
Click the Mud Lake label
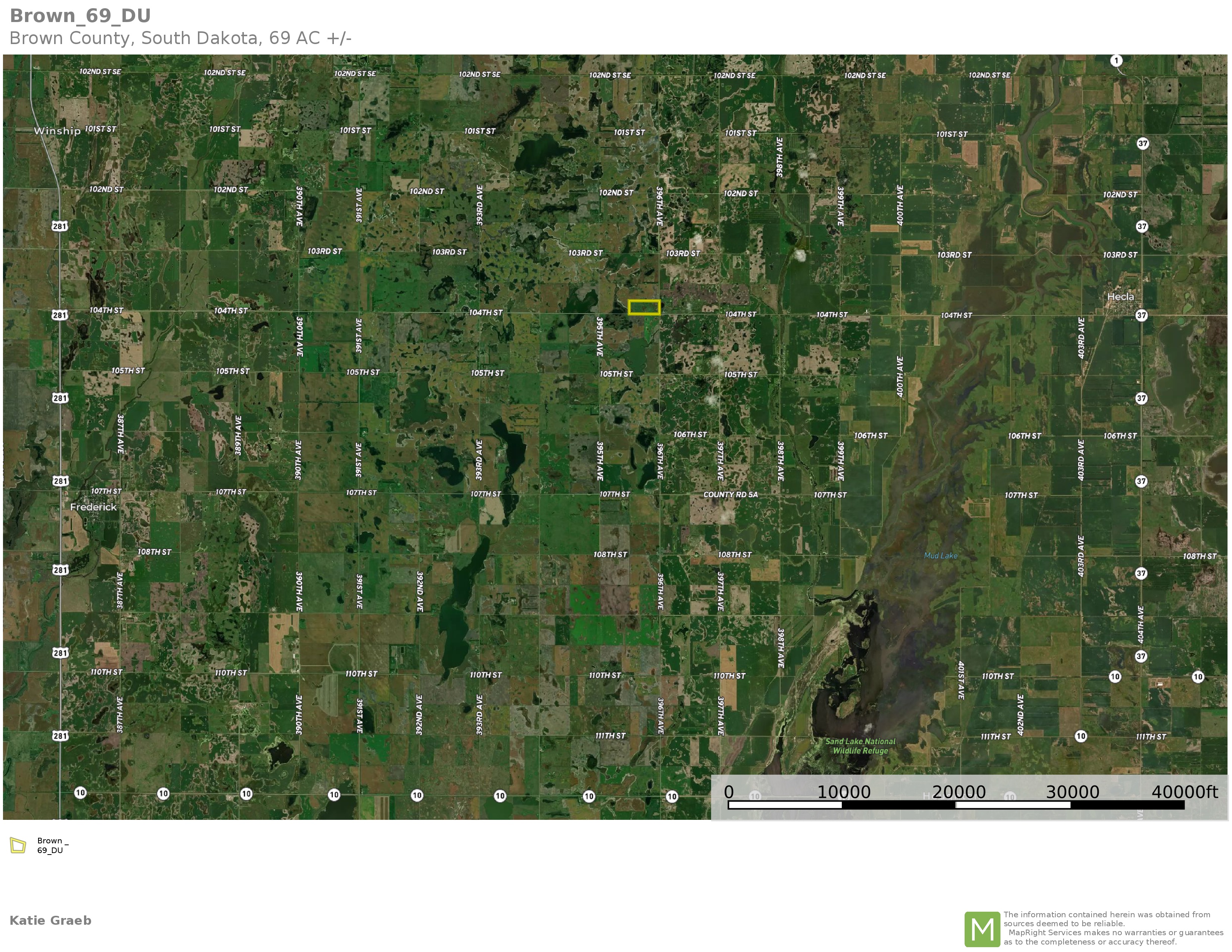[x=940, y=556]
